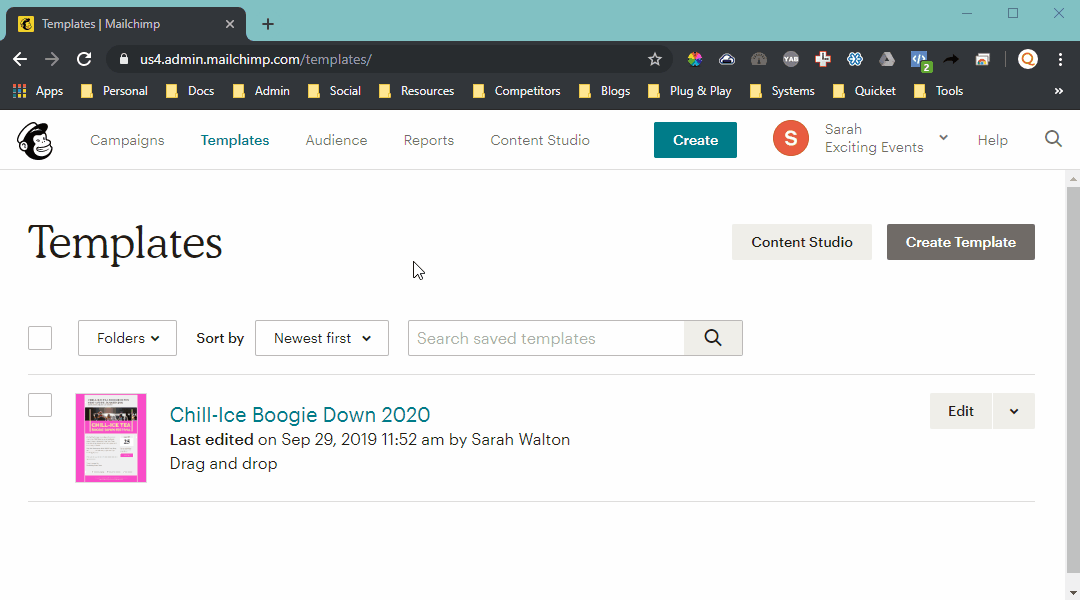Open the Newest first sort dropdown

coord(322,338)
